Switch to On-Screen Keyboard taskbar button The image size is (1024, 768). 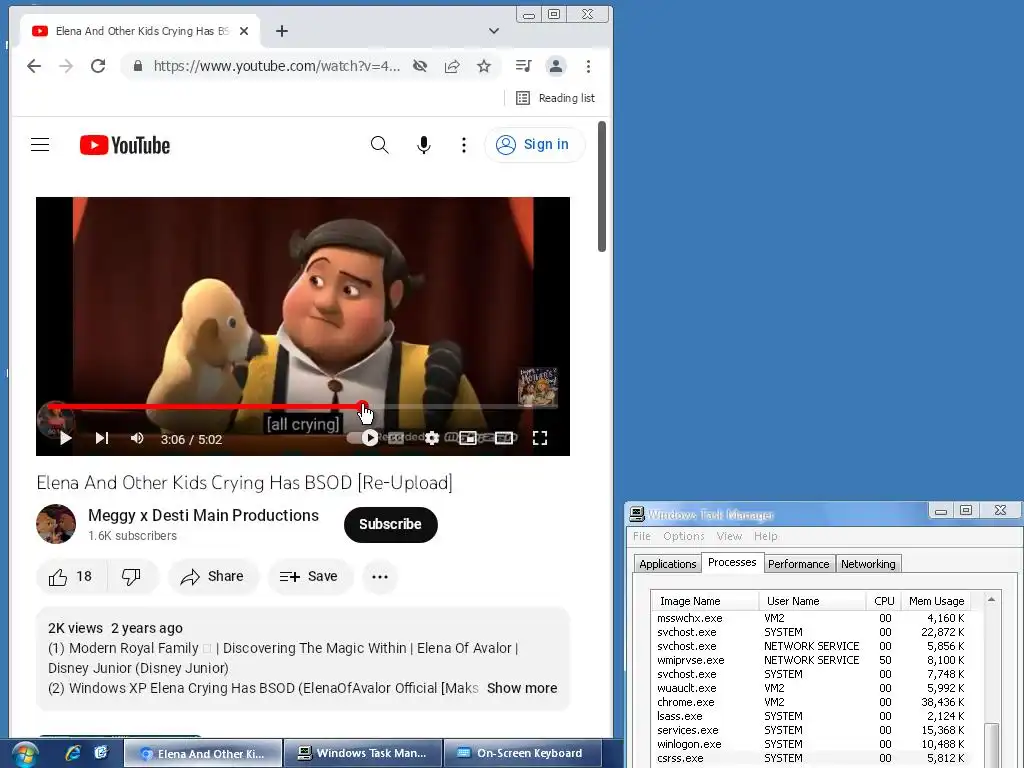523,753
